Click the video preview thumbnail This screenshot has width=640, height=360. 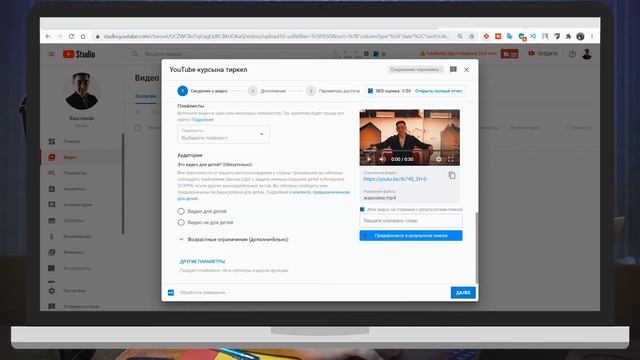tap(409, 138)
